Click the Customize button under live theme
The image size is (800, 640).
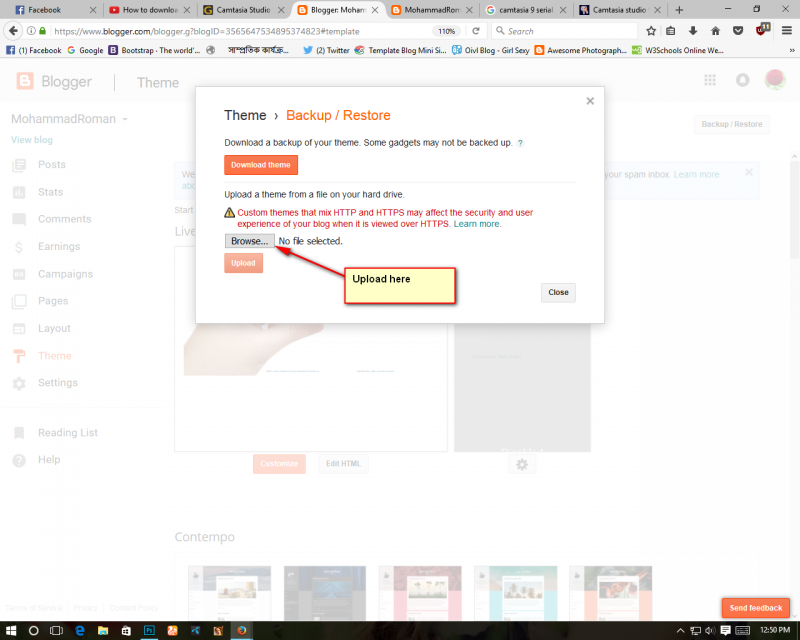coord(279,464)
